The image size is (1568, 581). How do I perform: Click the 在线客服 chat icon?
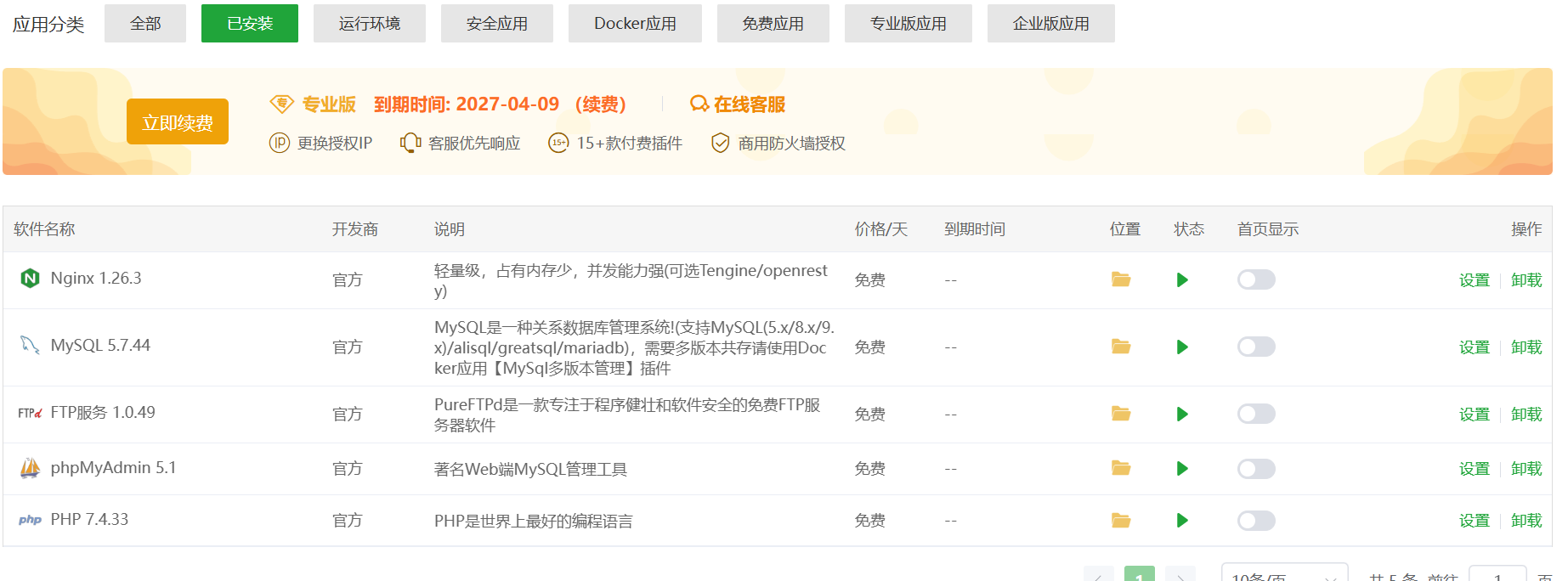click(699, 104)
